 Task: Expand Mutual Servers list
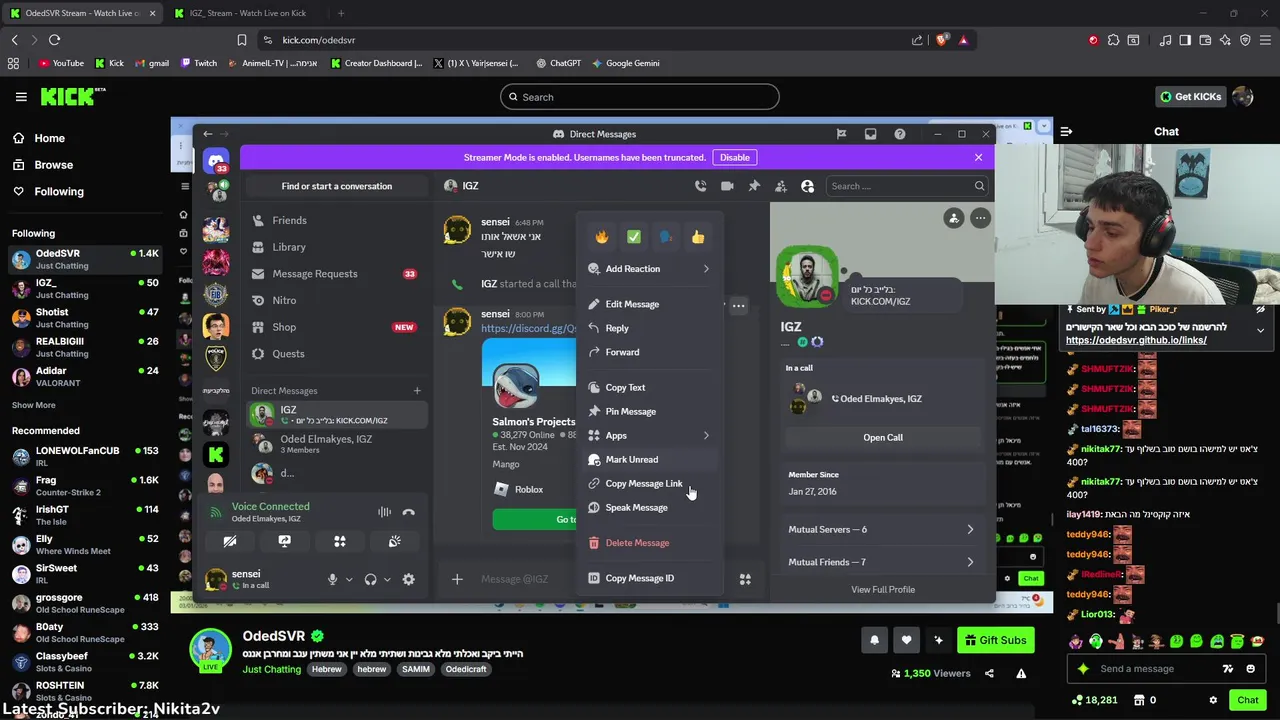(881, 530)
